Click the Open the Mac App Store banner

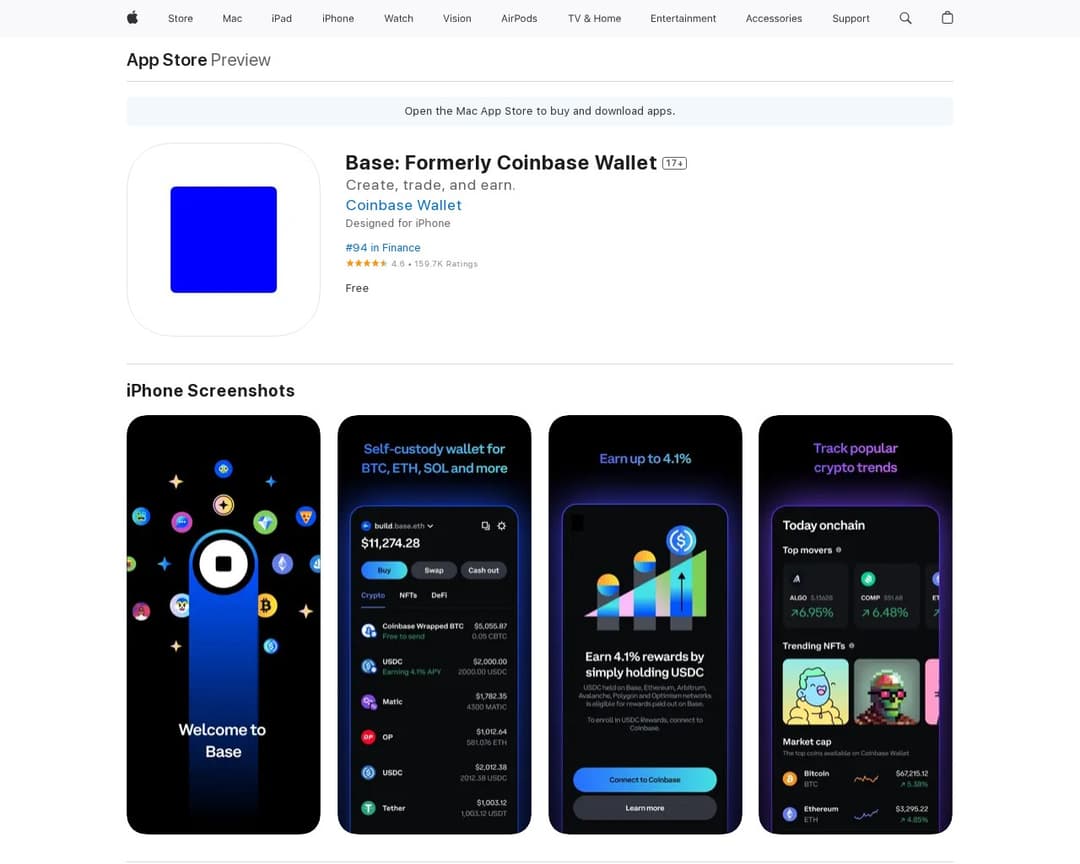coord(540,111)
